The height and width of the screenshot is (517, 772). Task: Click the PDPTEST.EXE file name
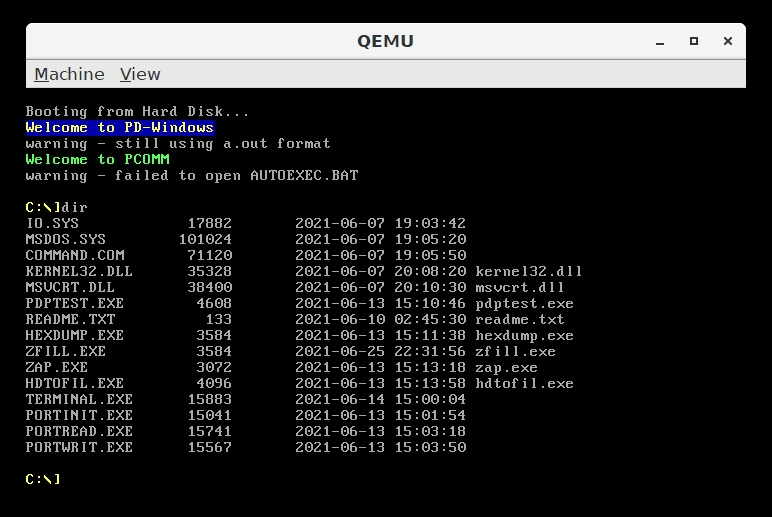pos(75,304)
